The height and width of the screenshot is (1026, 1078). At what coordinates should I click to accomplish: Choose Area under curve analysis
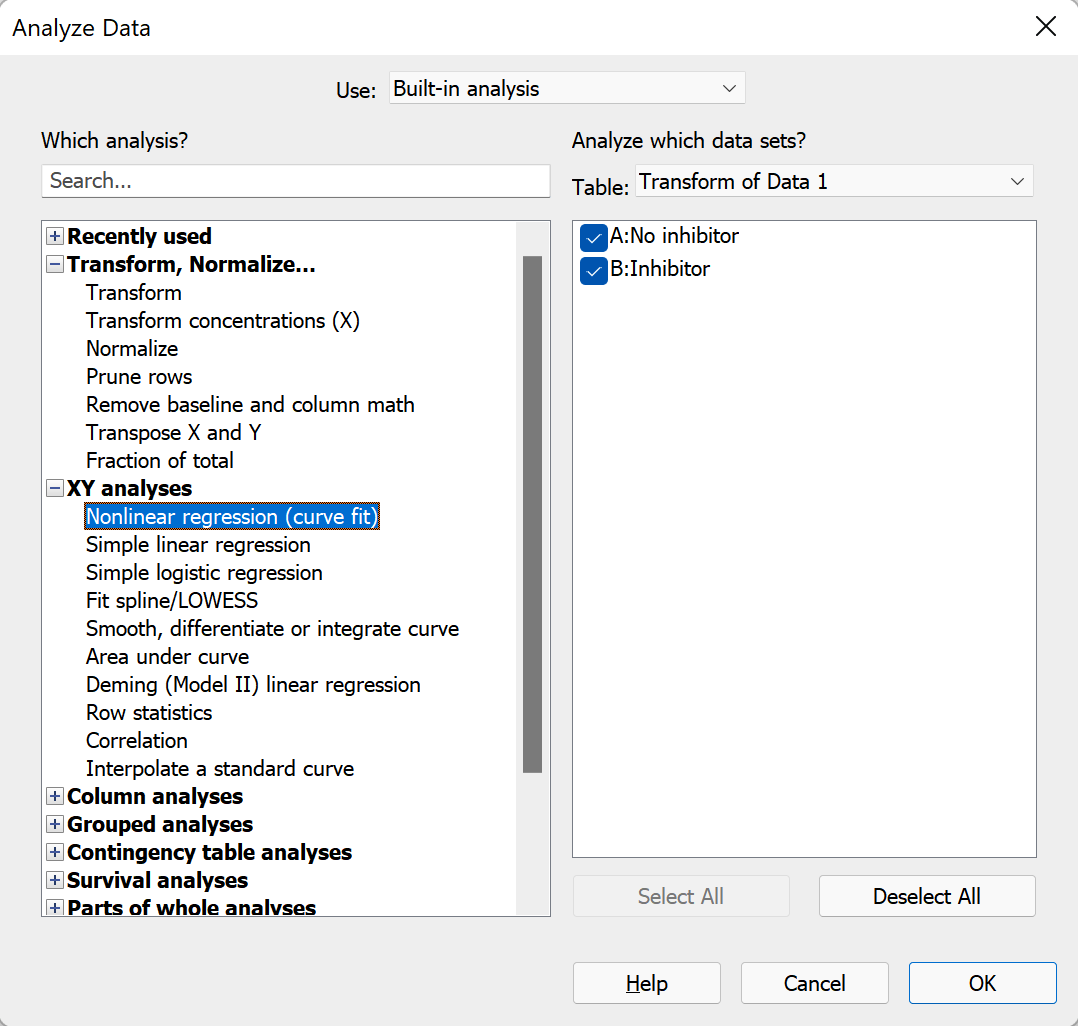pyautogui.click(x=167, y=657)
